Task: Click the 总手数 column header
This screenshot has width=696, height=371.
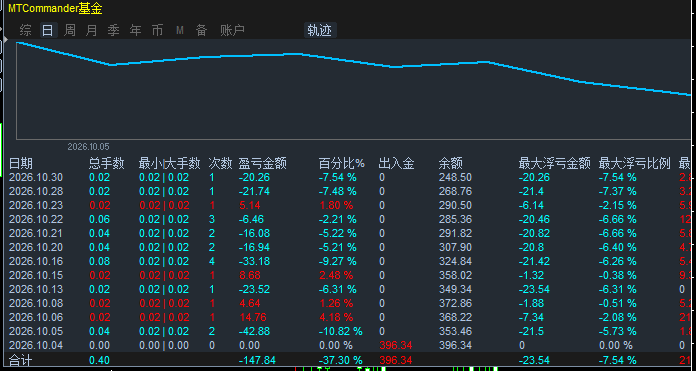Action: coord(107,163)
